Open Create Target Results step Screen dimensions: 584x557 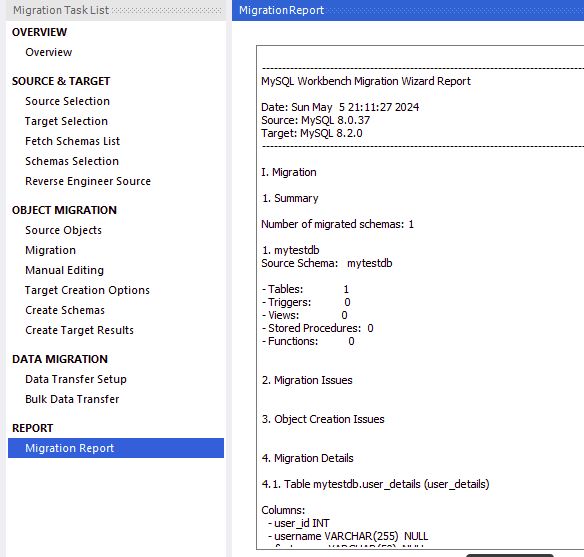point(79,330)
